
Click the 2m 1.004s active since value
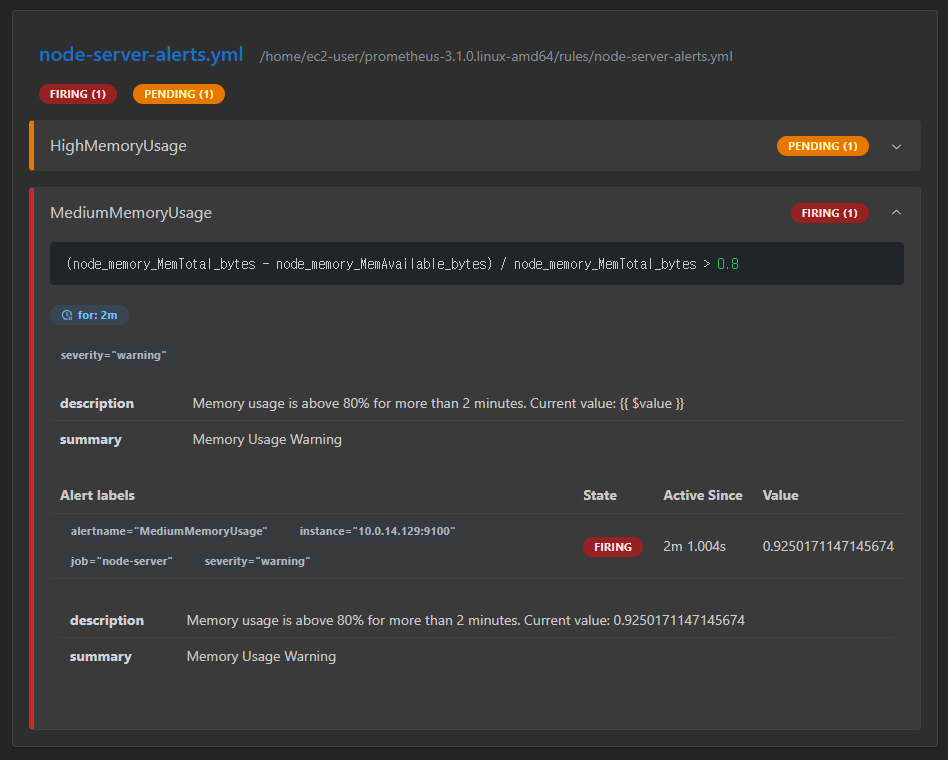(694, 547)
